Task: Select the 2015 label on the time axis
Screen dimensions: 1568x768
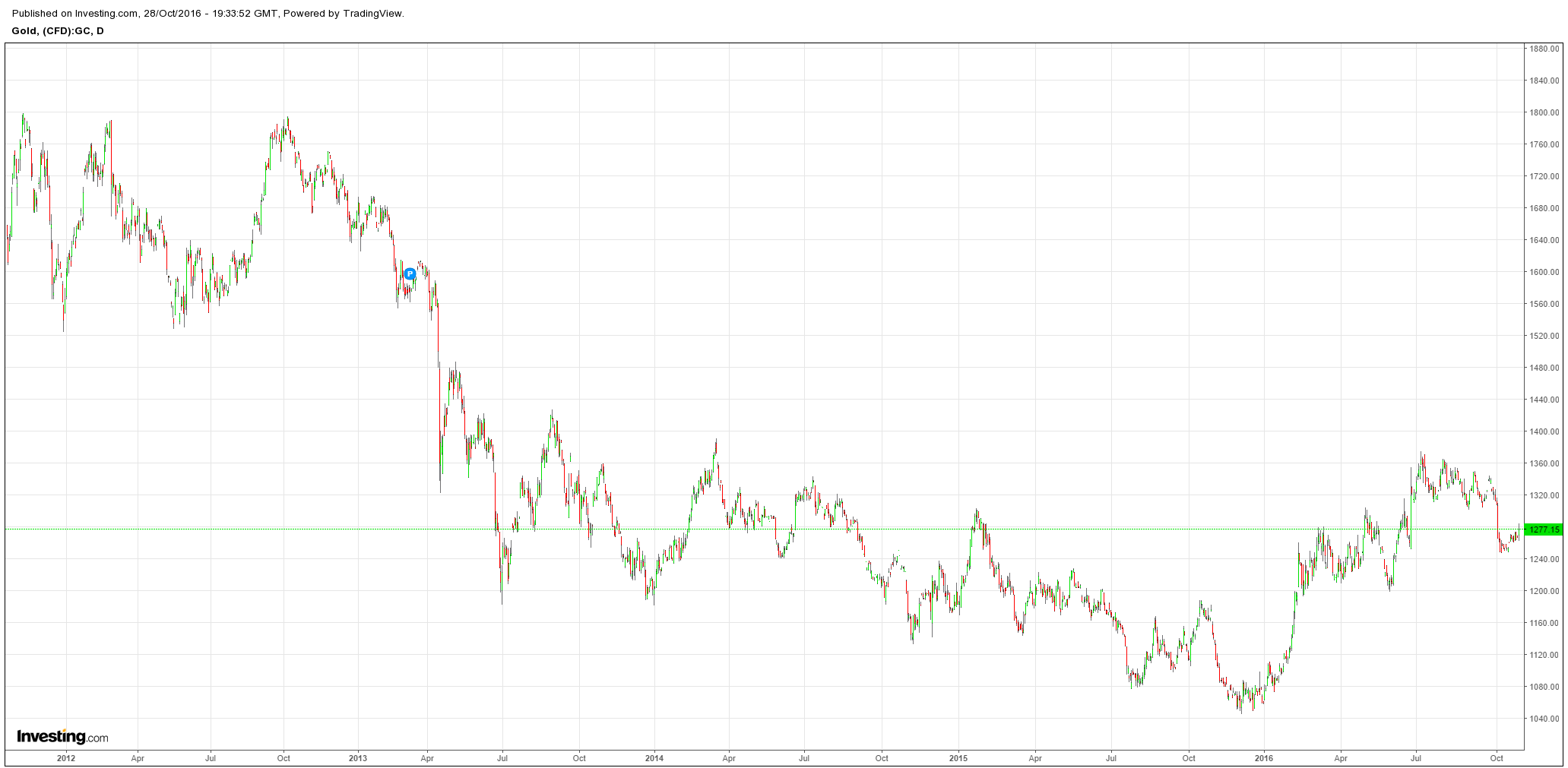Action: click(x=958, y=758)
